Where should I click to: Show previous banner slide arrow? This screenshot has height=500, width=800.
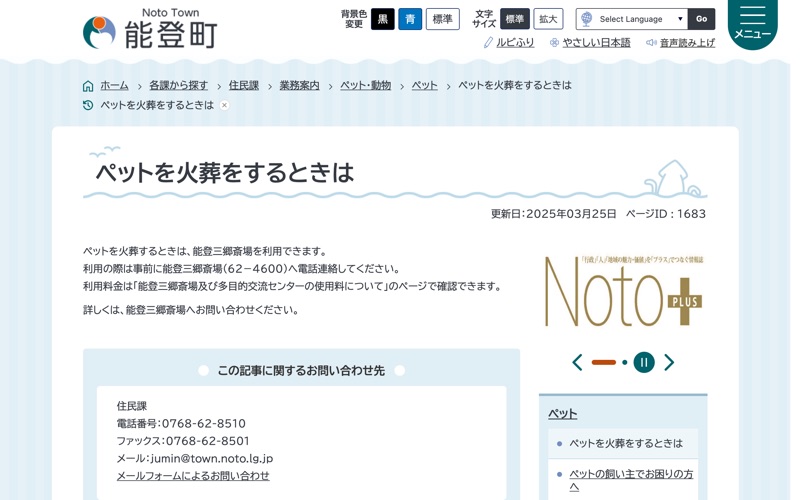tap(578, 362)
